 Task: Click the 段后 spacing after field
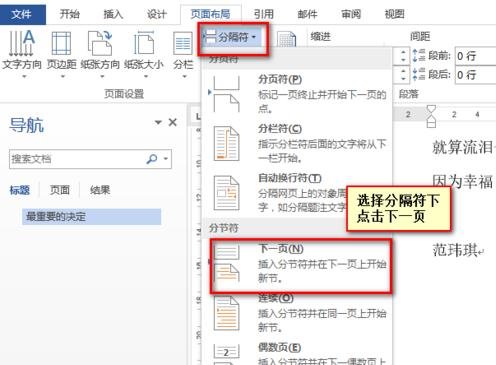click(476, 75)
